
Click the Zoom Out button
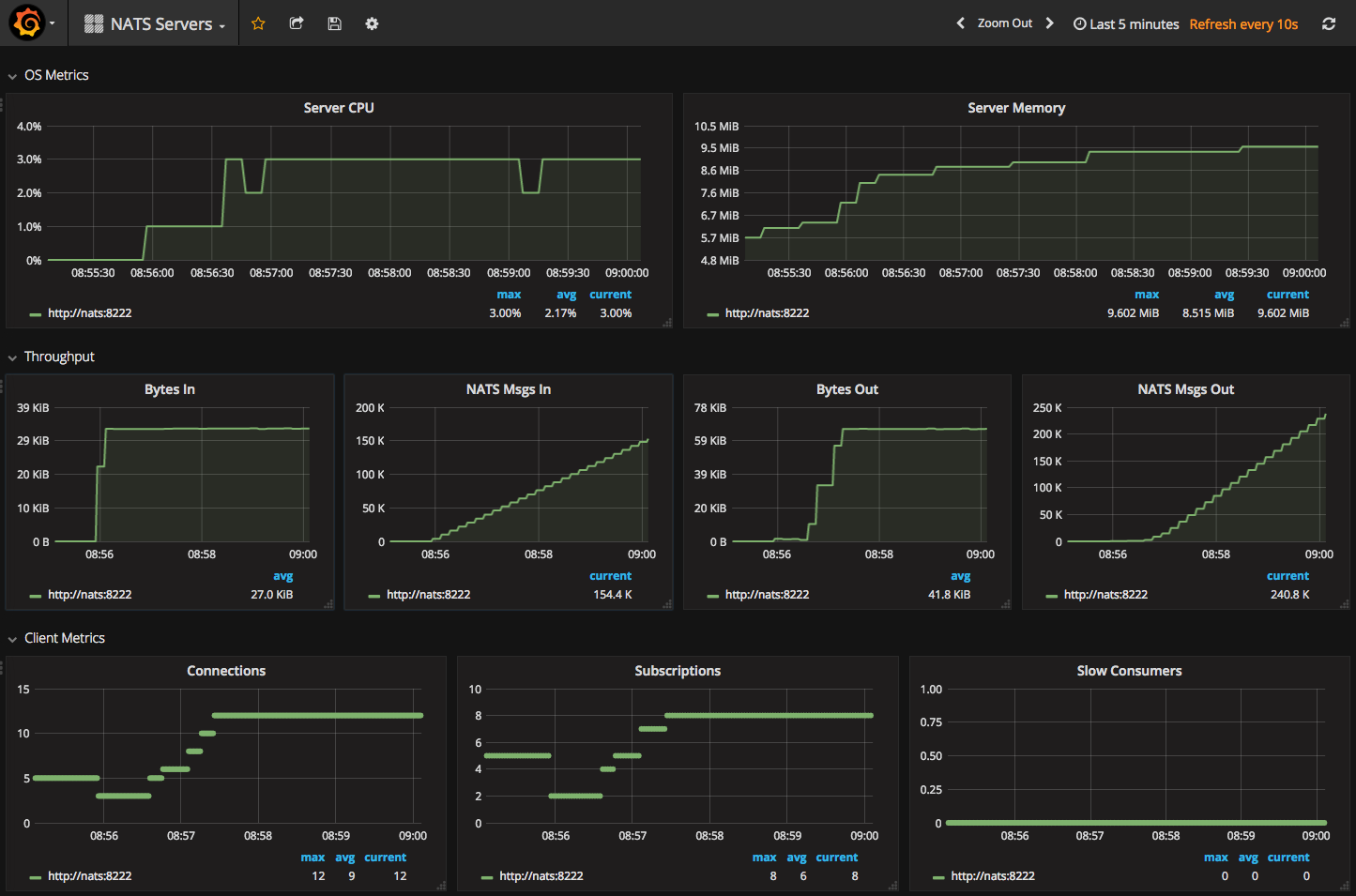tap(1005, 23)
